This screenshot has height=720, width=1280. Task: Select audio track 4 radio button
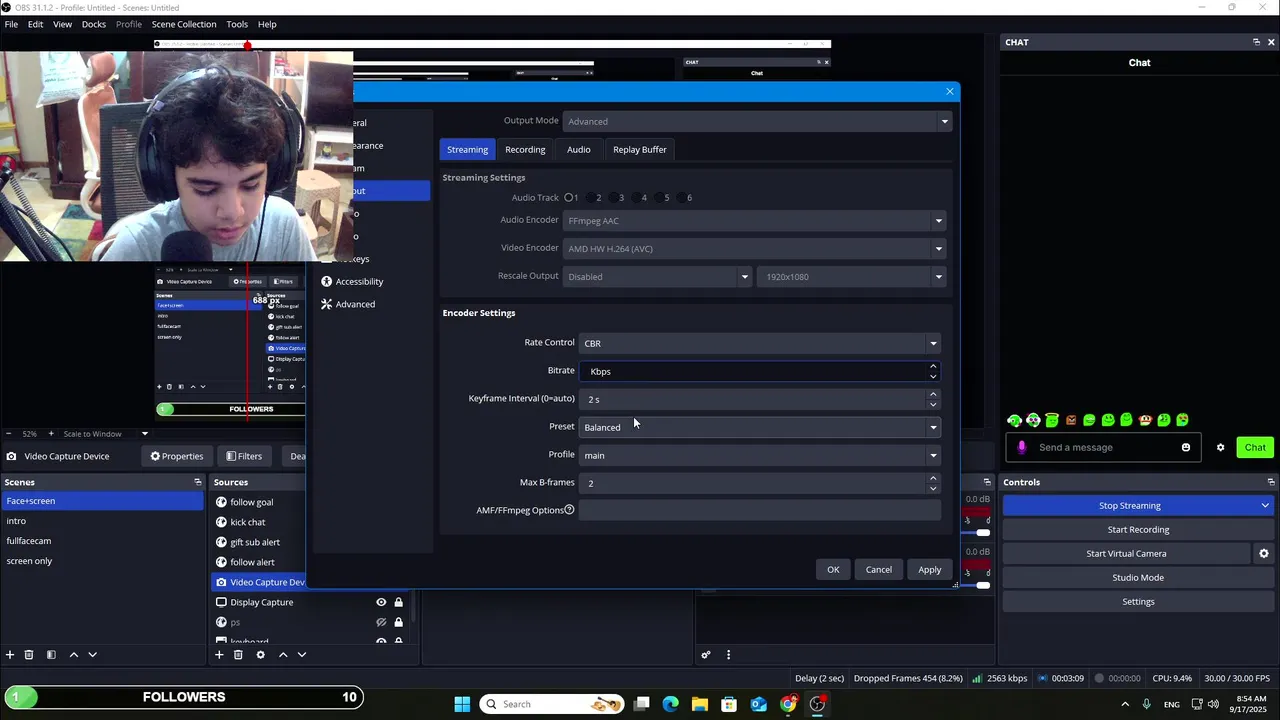point(636,198)
